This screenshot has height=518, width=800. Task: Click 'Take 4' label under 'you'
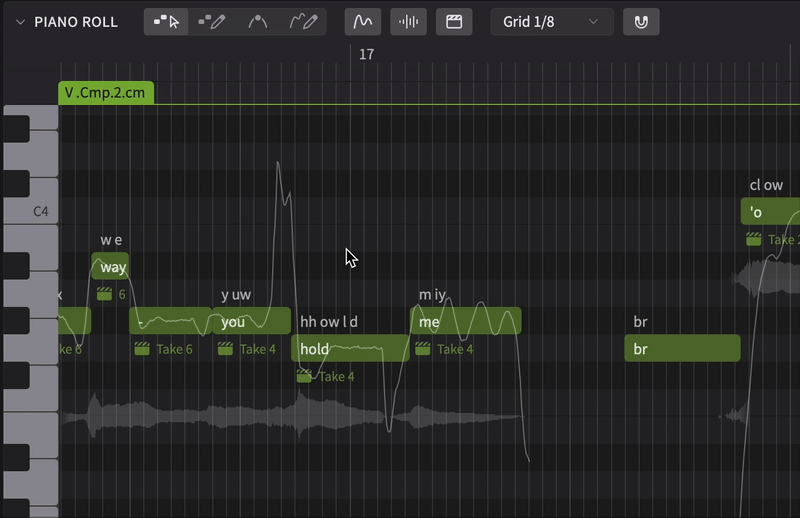[x=258, y=349]
